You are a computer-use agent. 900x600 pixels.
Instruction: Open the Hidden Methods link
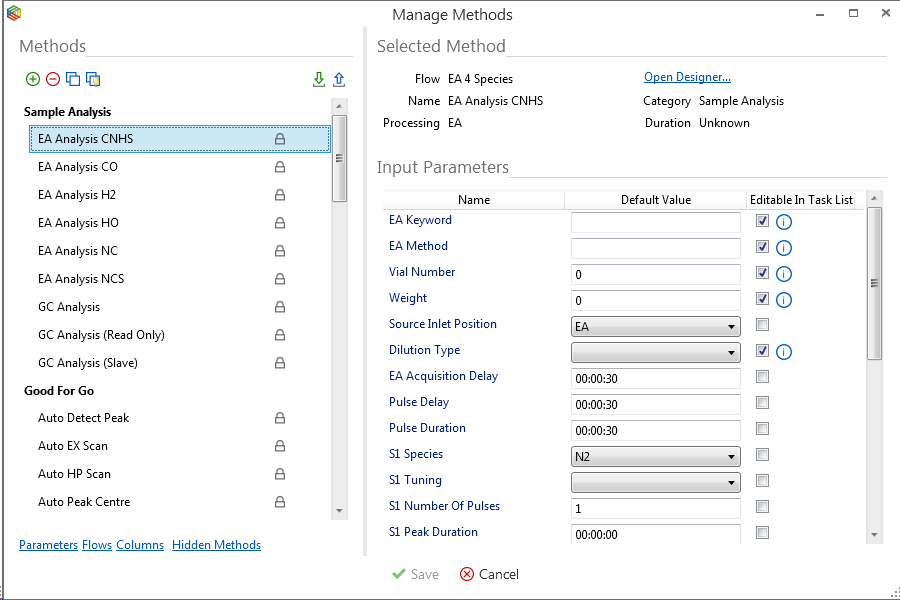click(x=216, y=545)
